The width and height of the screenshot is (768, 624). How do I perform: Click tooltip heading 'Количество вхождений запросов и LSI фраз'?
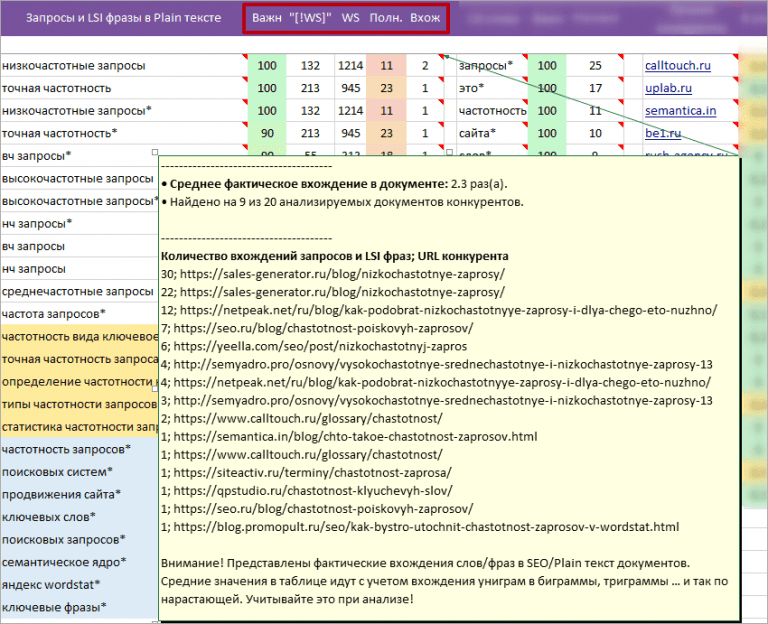coord(335,256)
